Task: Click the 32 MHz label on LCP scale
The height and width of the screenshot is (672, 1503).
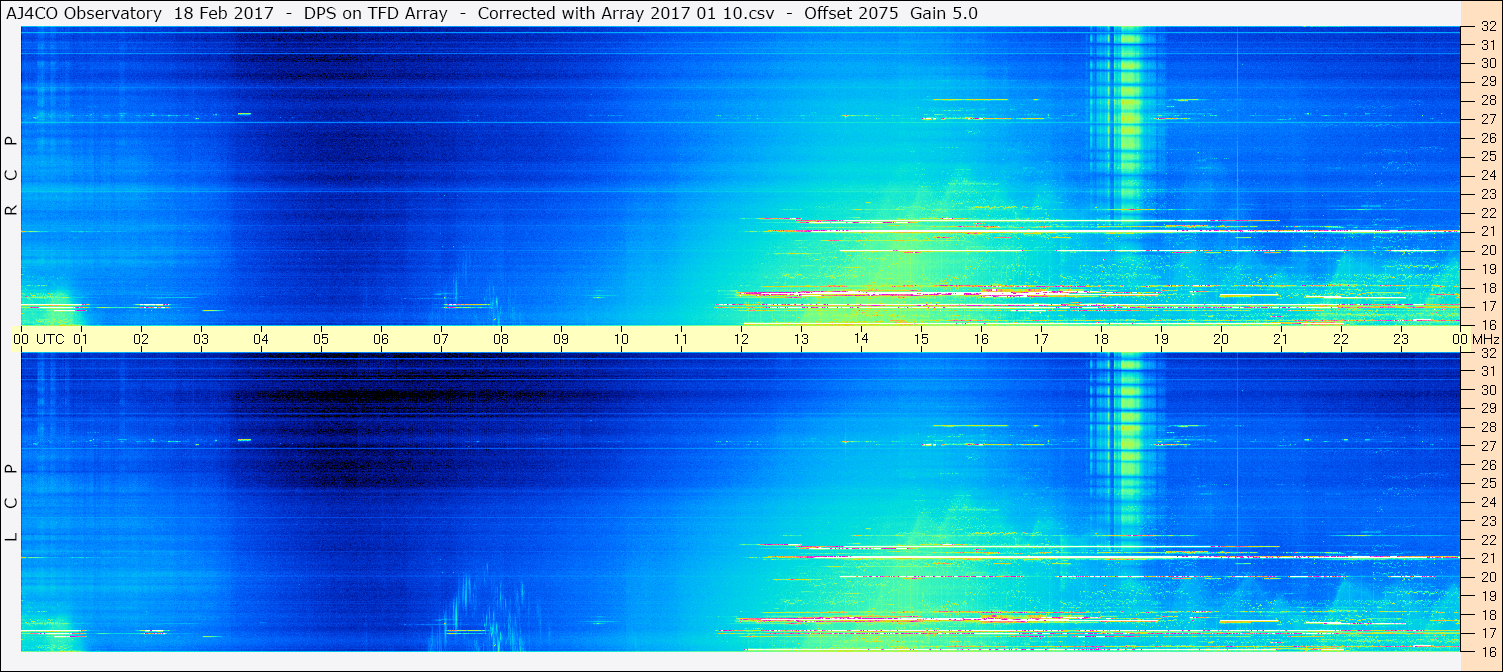Action: pyautogui.click(x=1488, y=353)
